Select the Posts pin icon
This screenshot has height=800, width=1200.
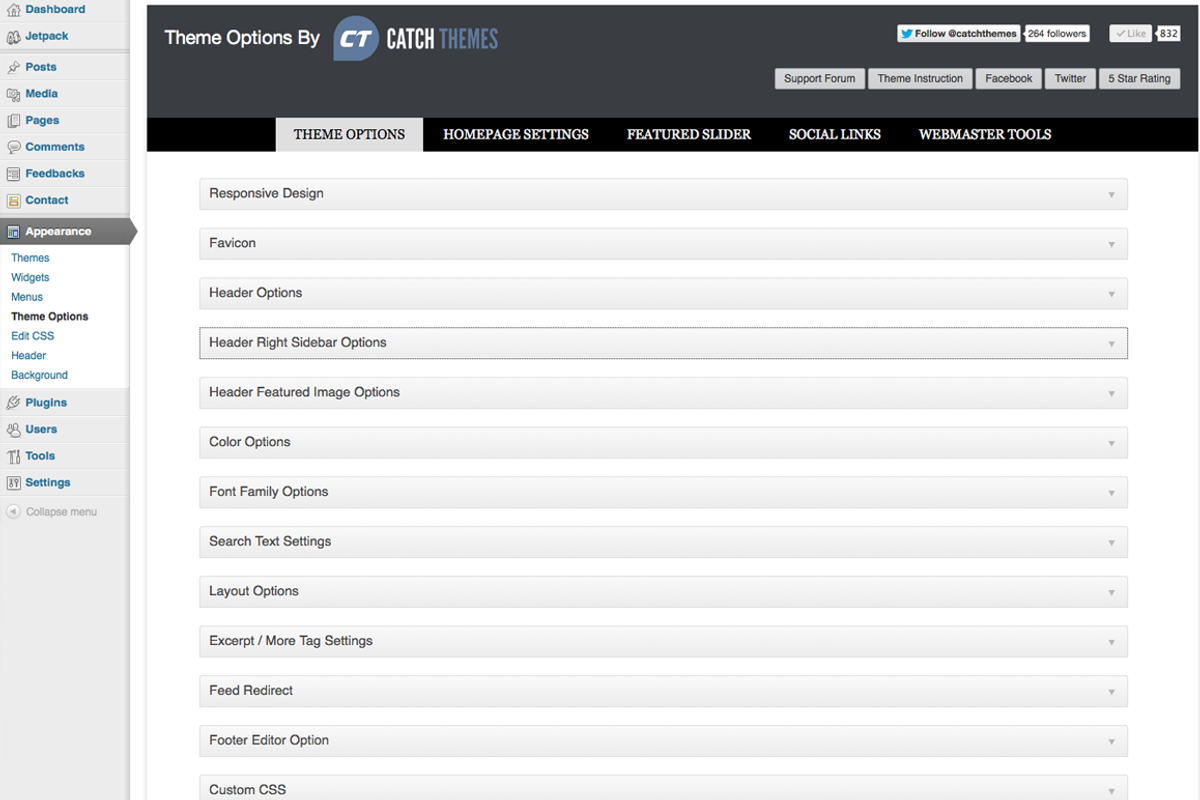(14, 66)
